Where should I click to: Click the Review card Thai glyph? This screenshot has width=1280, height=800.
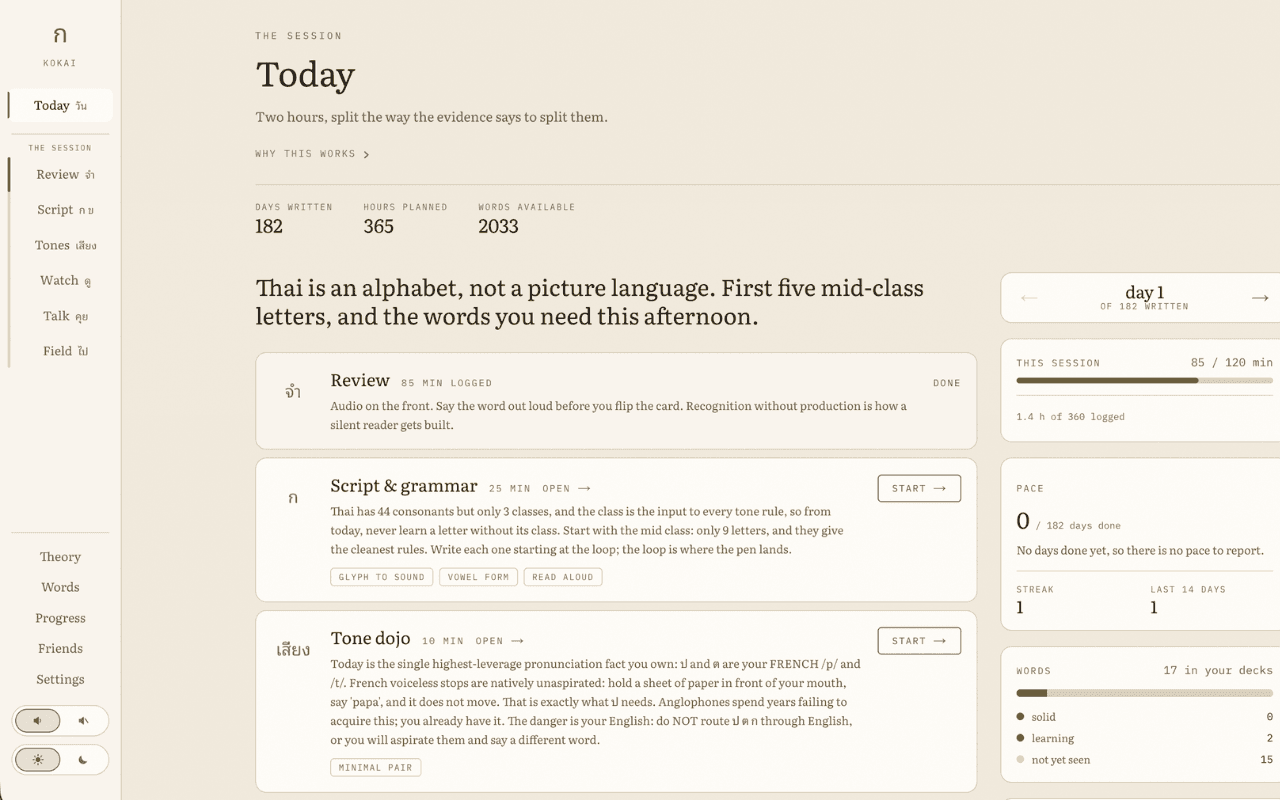point(293,392)
